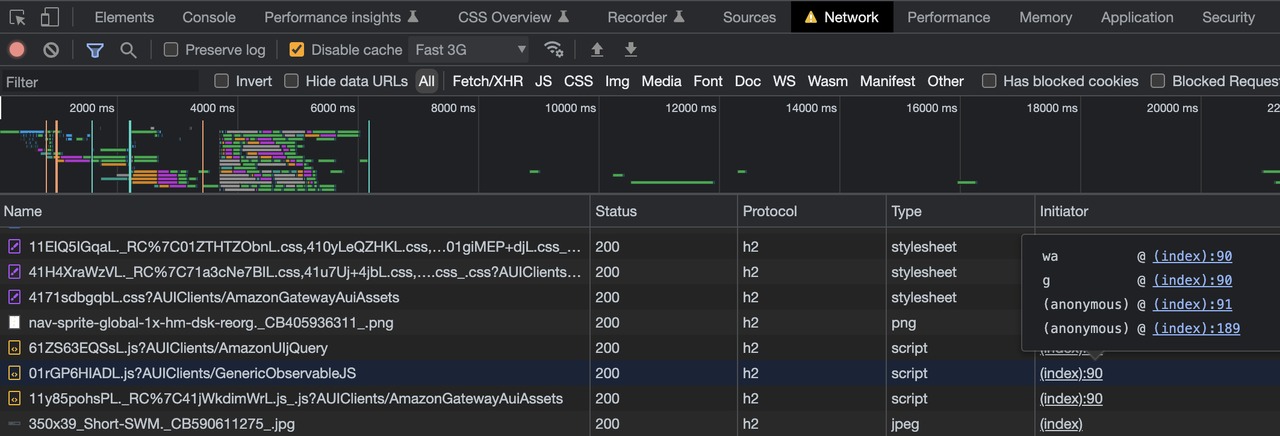Select the All filter type
This screenshot has height=436, width=1280.
[427, 81]
